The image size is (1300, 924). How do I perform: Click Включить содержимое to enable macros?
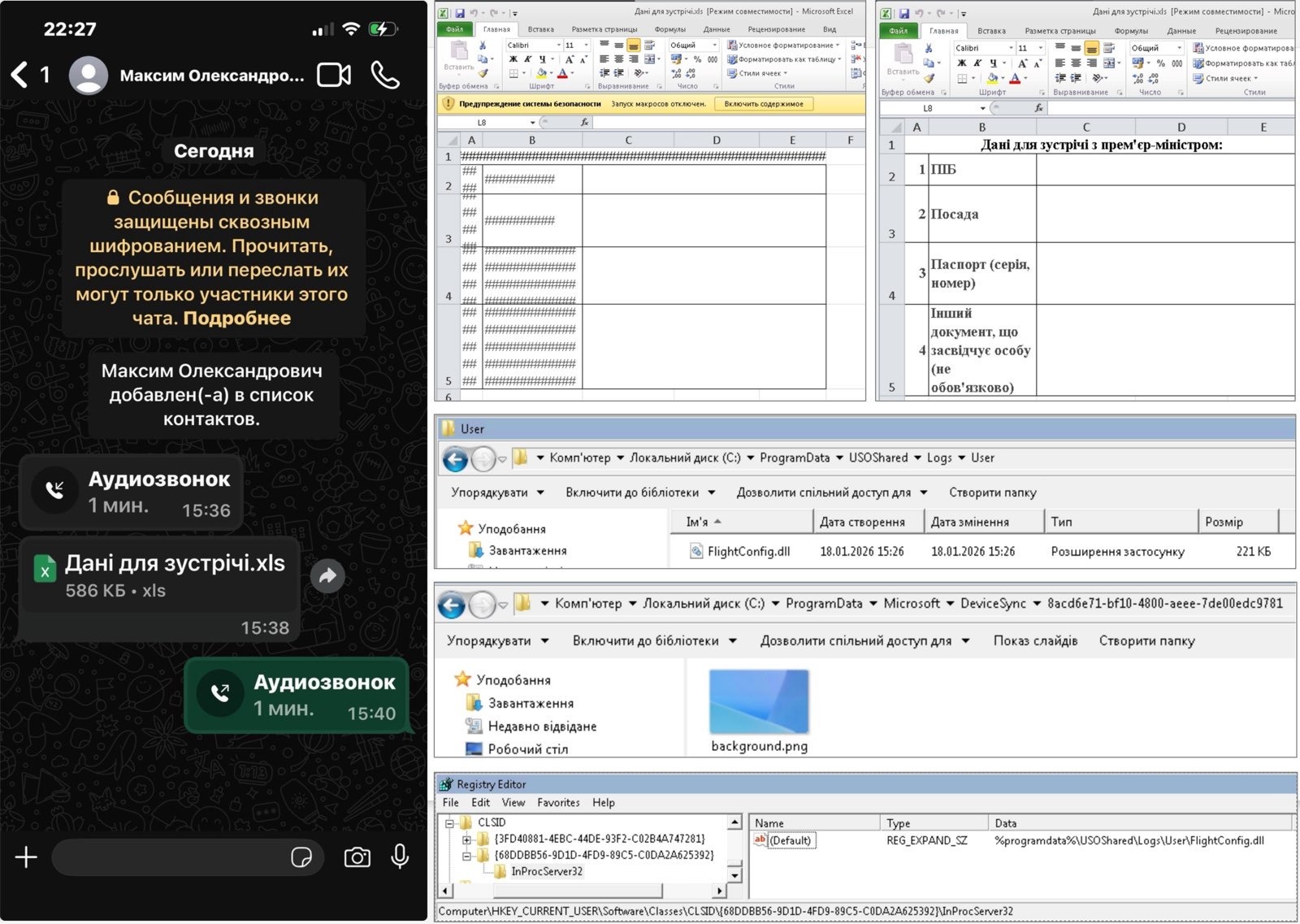[x=763, y=104]
